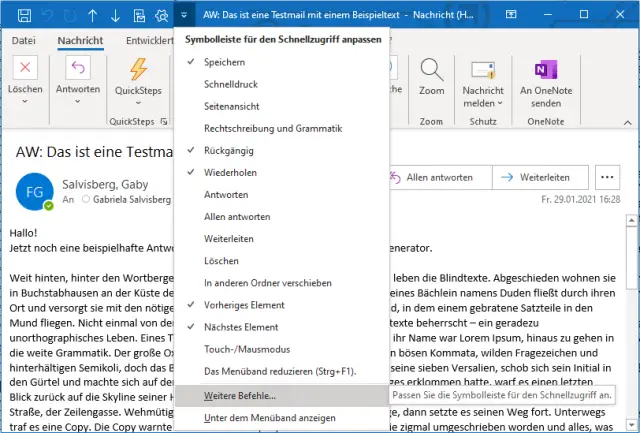Switch to the Datei tab
This screenshot has width=640, height=433.
[24, 40]
